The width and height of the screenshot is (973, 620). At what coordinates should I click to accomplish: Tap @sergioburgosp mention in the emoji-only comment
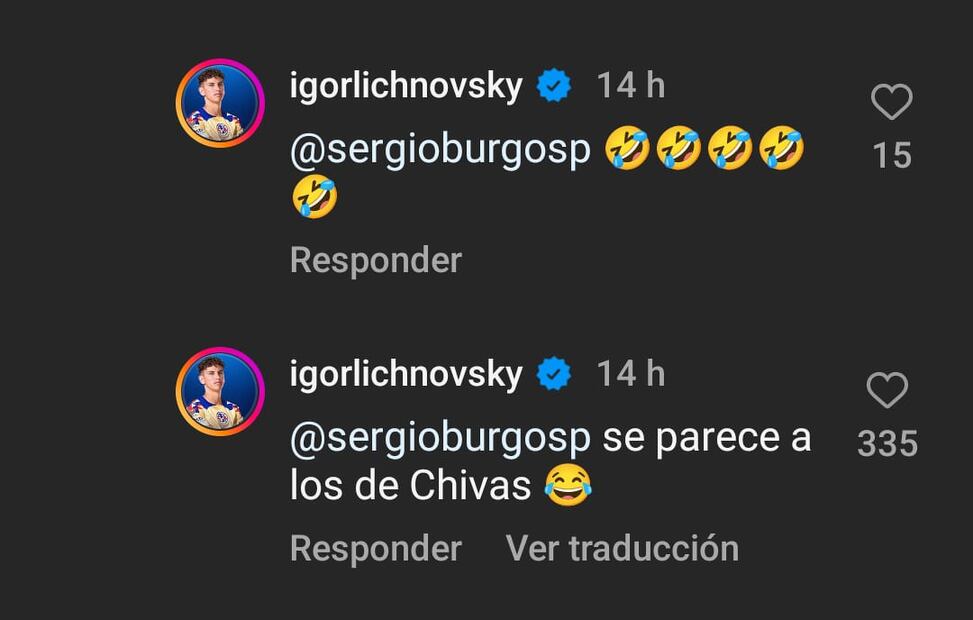click(440, 150)
